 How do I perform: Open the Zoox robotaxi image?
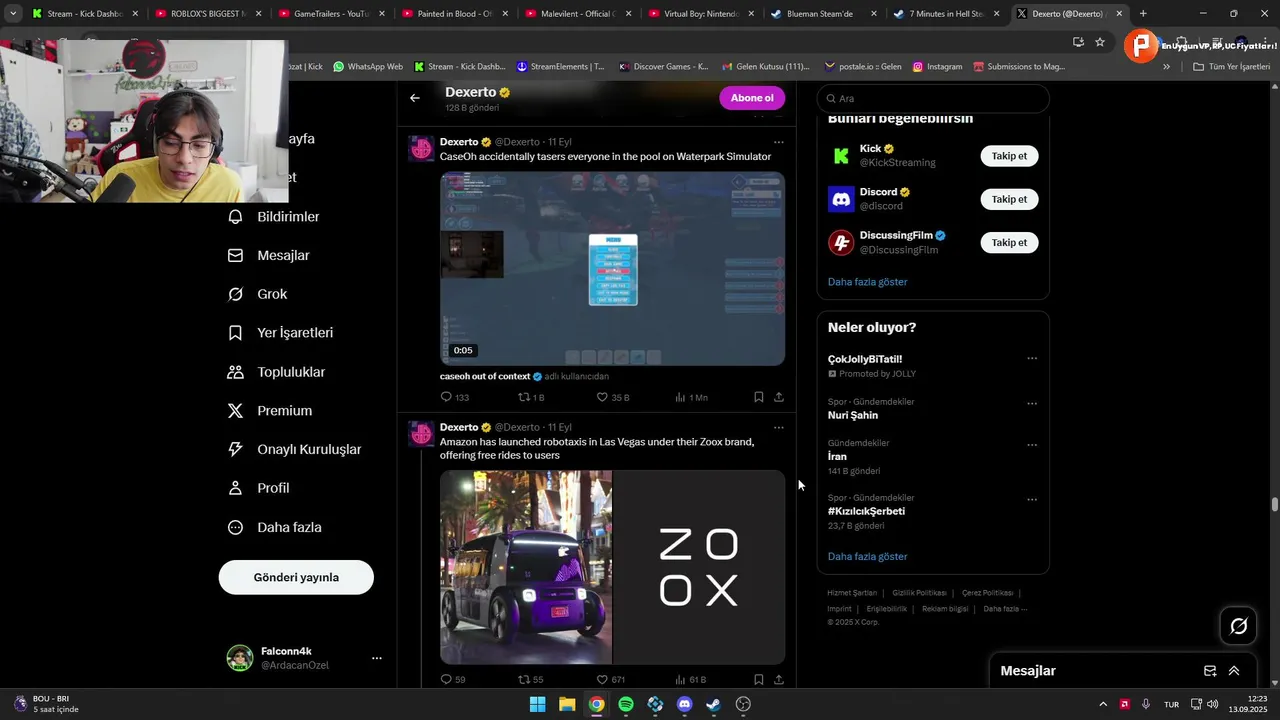click(612, 567)
